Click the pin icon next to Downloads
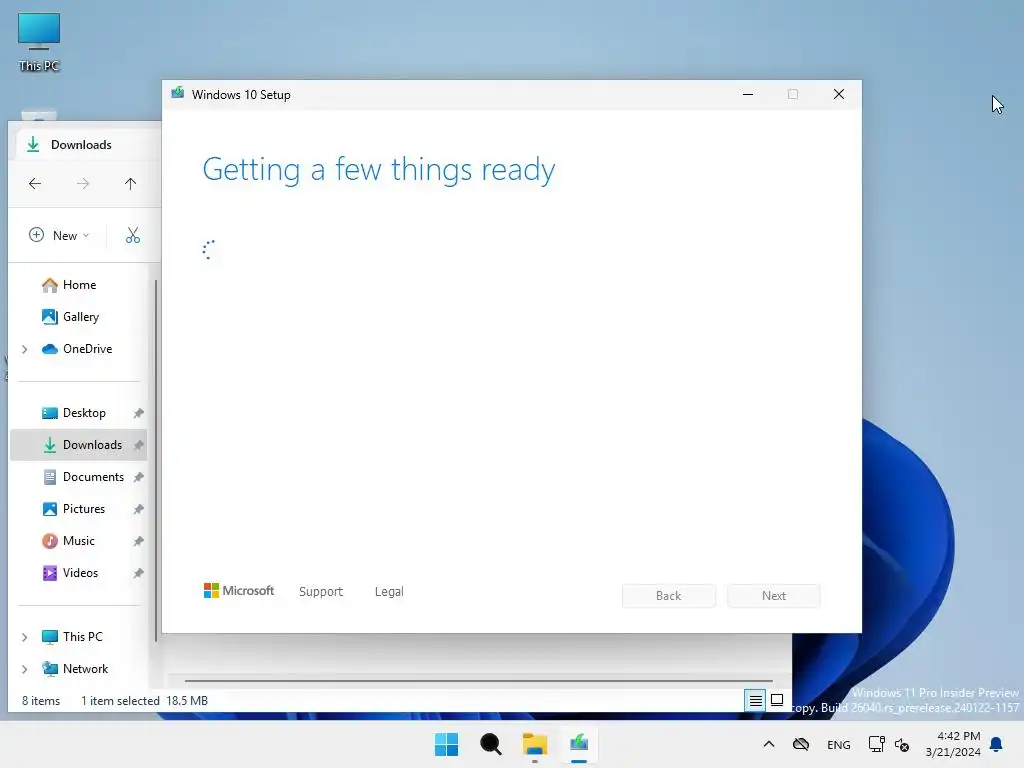Viewport: 1024px width, 768px height. click(138, 445)
